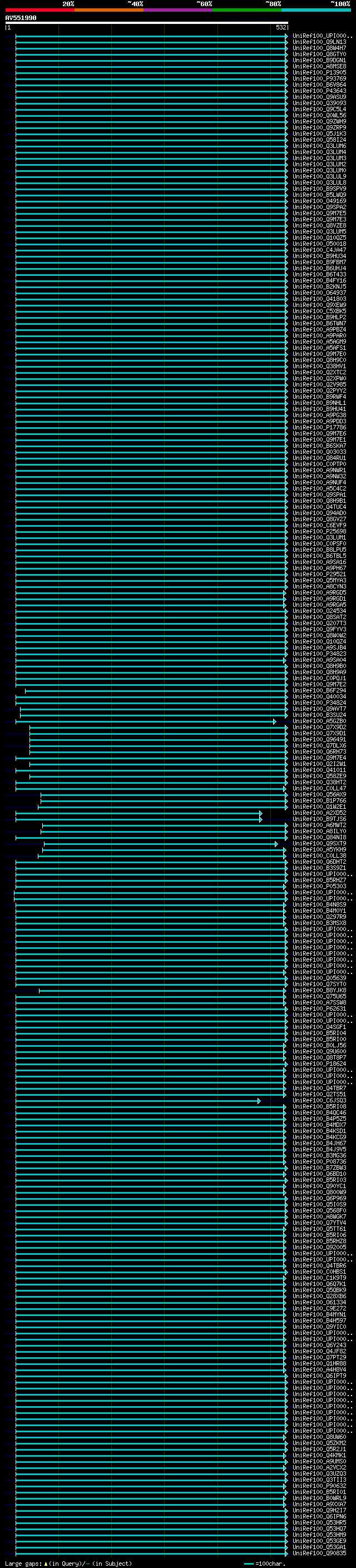This screenshot has width=356, height=1568.
Task: Select hit label UniRef100_O49169
Action: [319, 201]
